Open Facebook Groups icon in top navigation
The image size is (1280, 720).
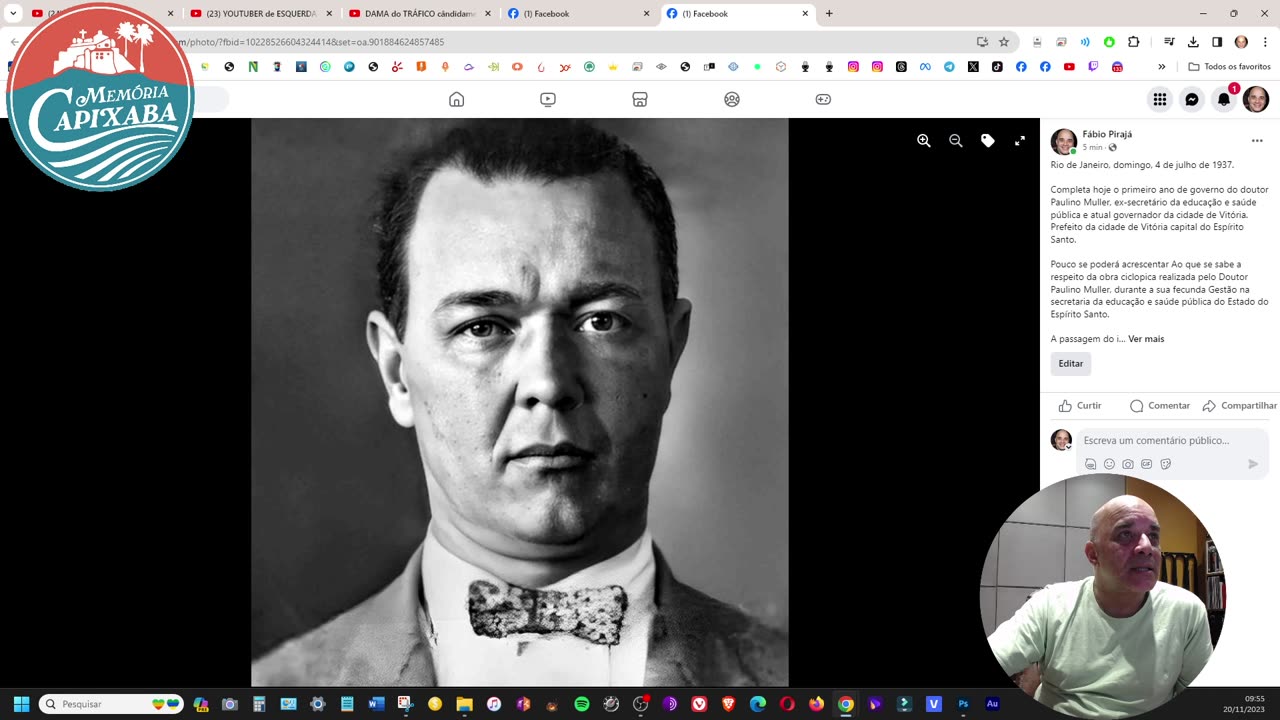tap(732, 99)
